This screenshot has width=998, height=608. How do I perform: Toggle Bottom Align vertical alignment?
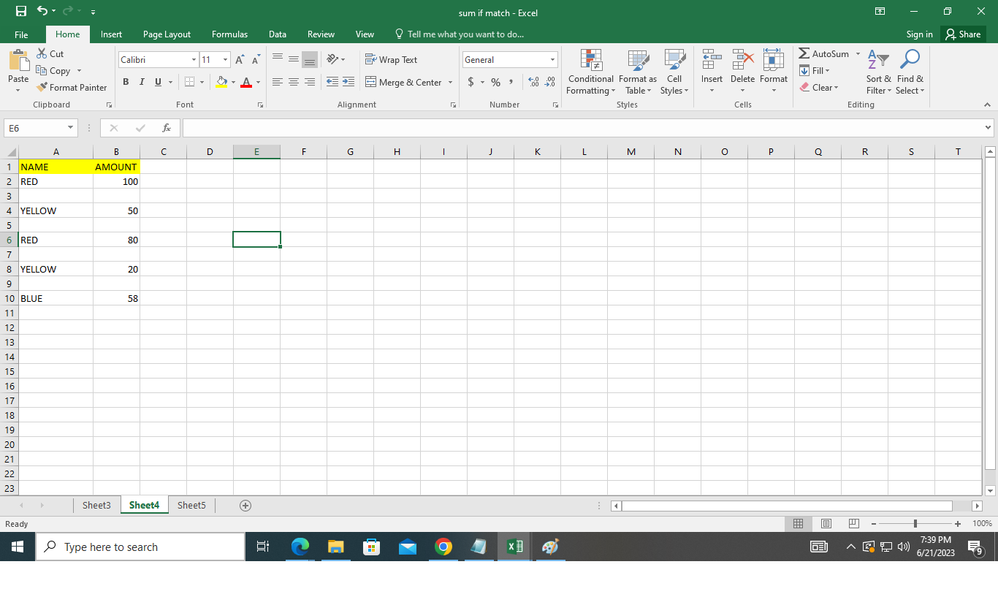(309, 59)
